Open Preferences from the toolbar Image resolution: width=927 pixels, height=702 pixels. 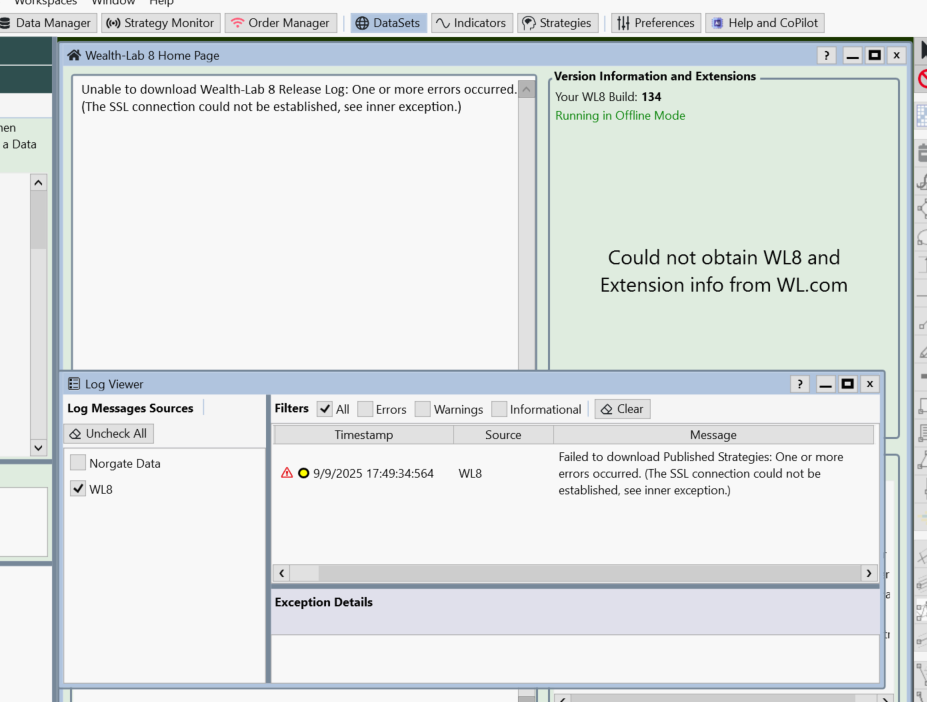click(x=655, y=23)
